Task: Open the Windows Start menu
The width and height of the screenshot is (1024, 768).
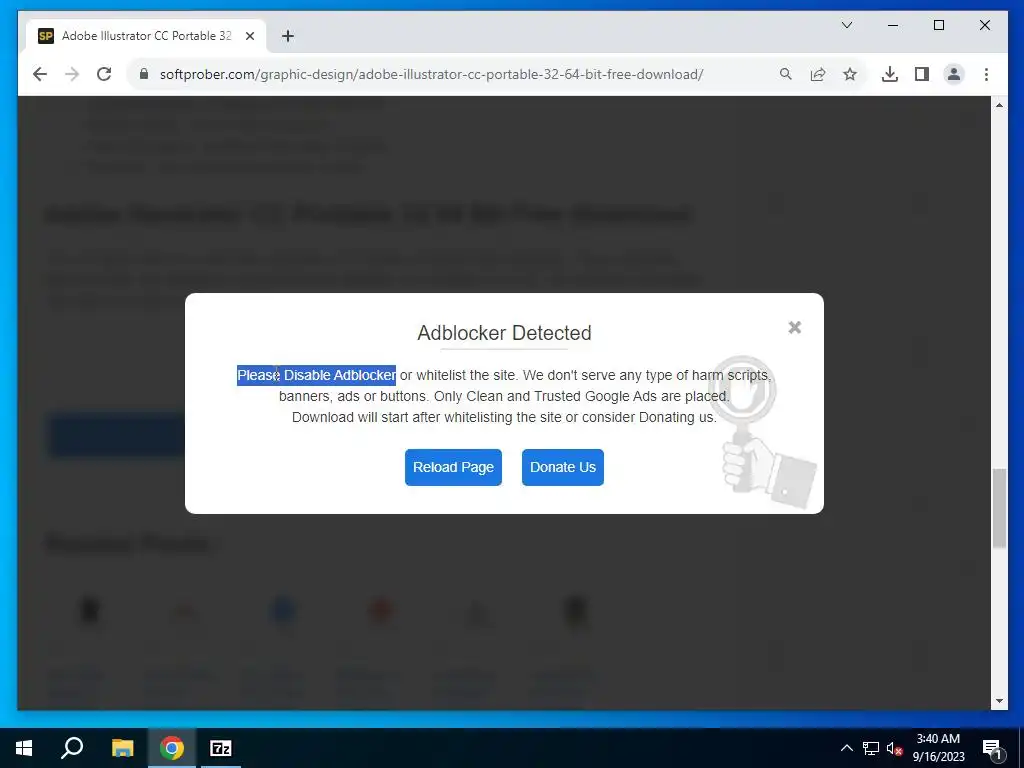Action: (24, 748)
